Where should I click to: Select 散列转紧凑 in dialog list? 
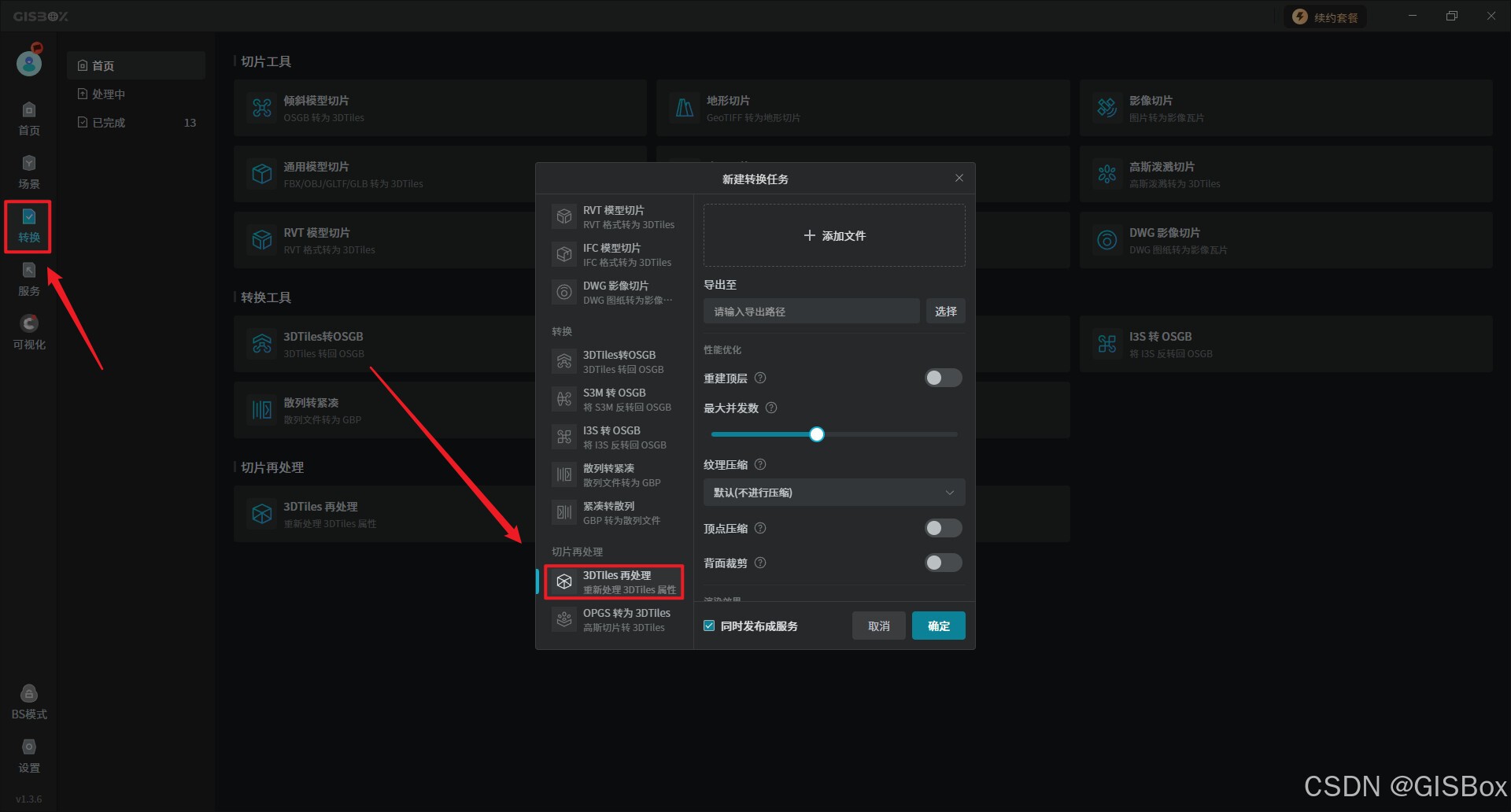pyautogui.click(x=614, y=474)
